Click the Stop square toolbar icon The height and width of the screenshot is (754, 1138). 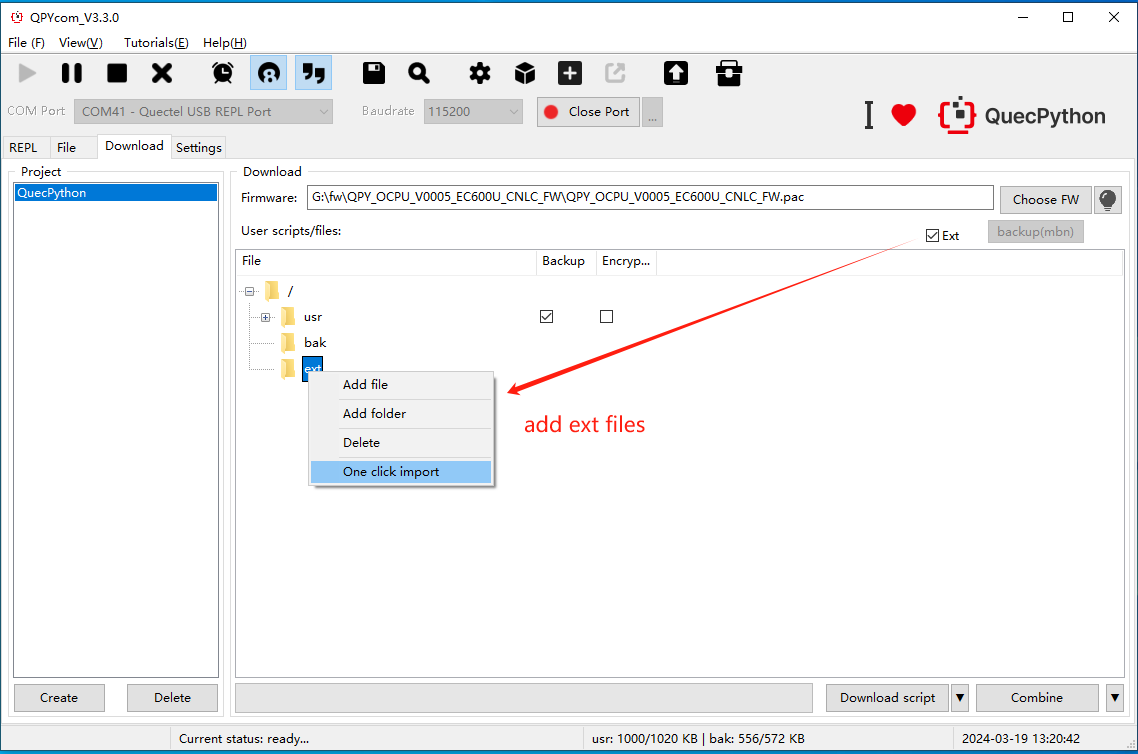pyautogui.click(x=117, y=73)
